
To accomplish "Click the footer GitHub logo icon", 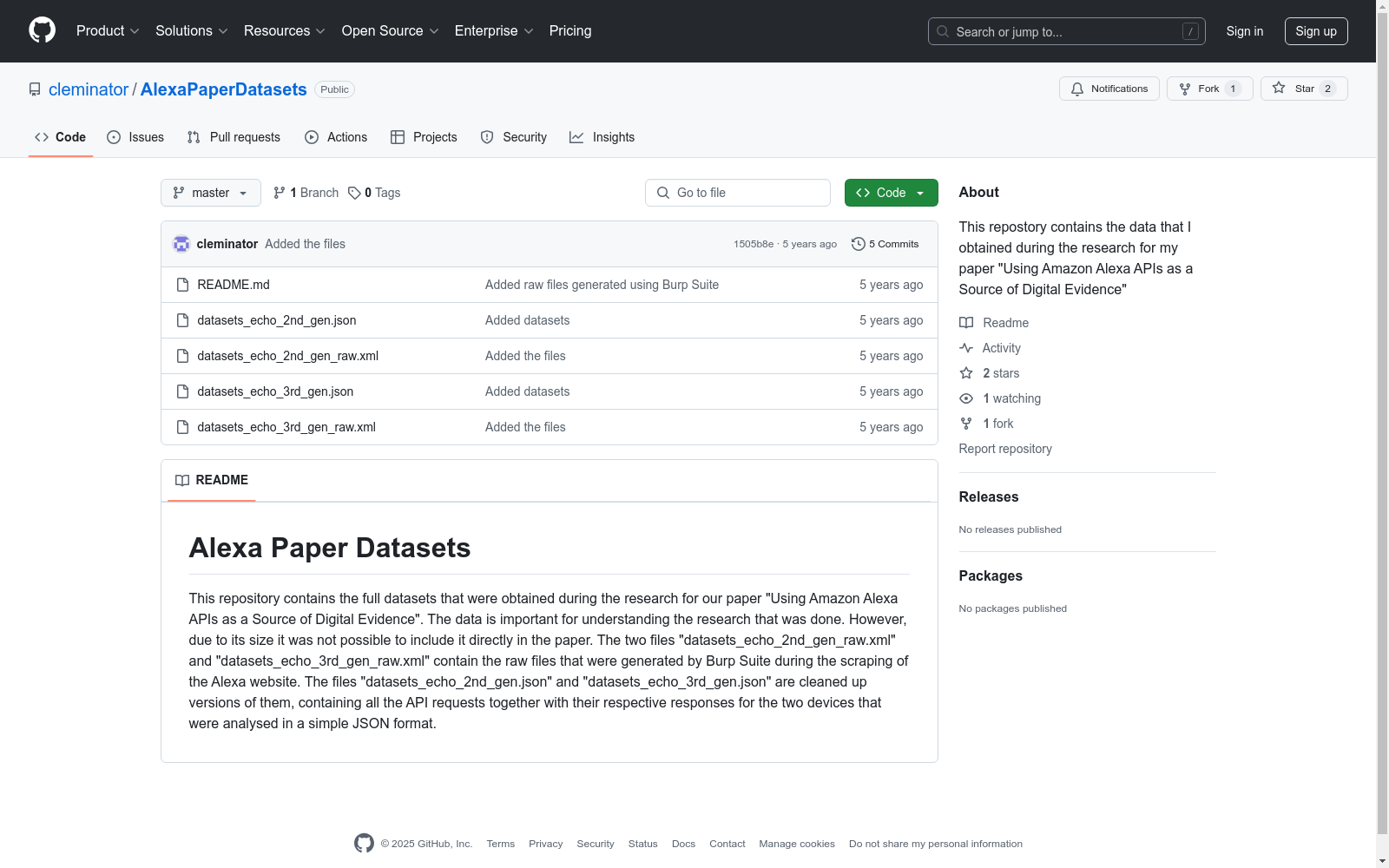I will (364, 843).
